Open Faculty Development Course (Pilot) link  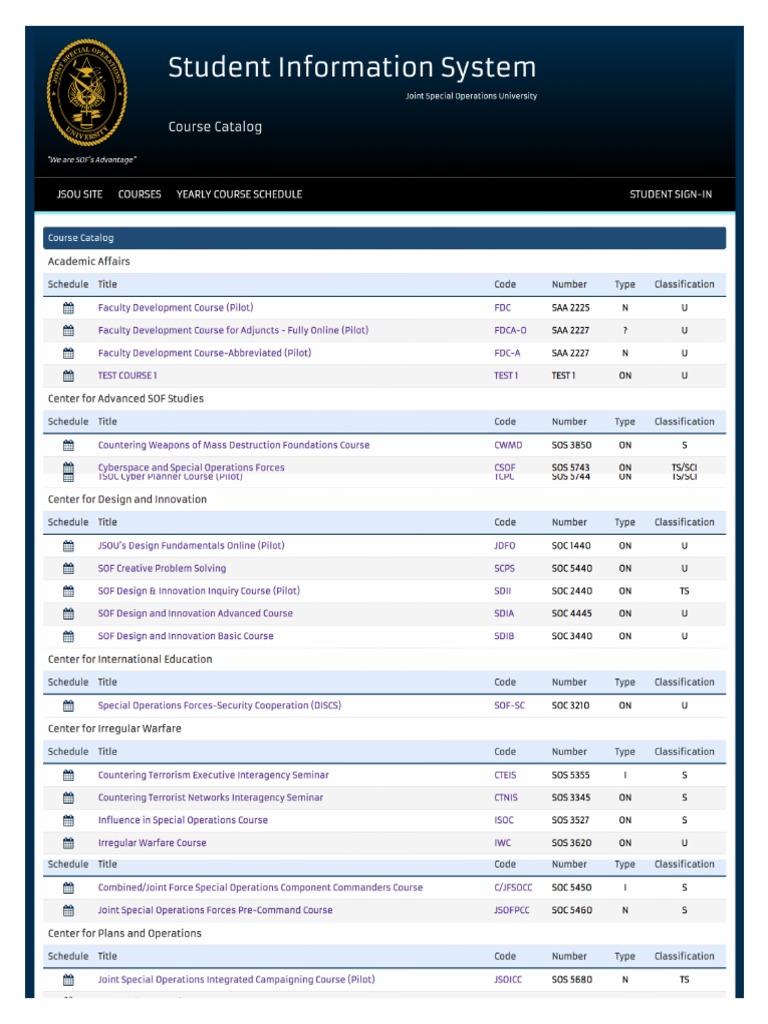(176, 308)
